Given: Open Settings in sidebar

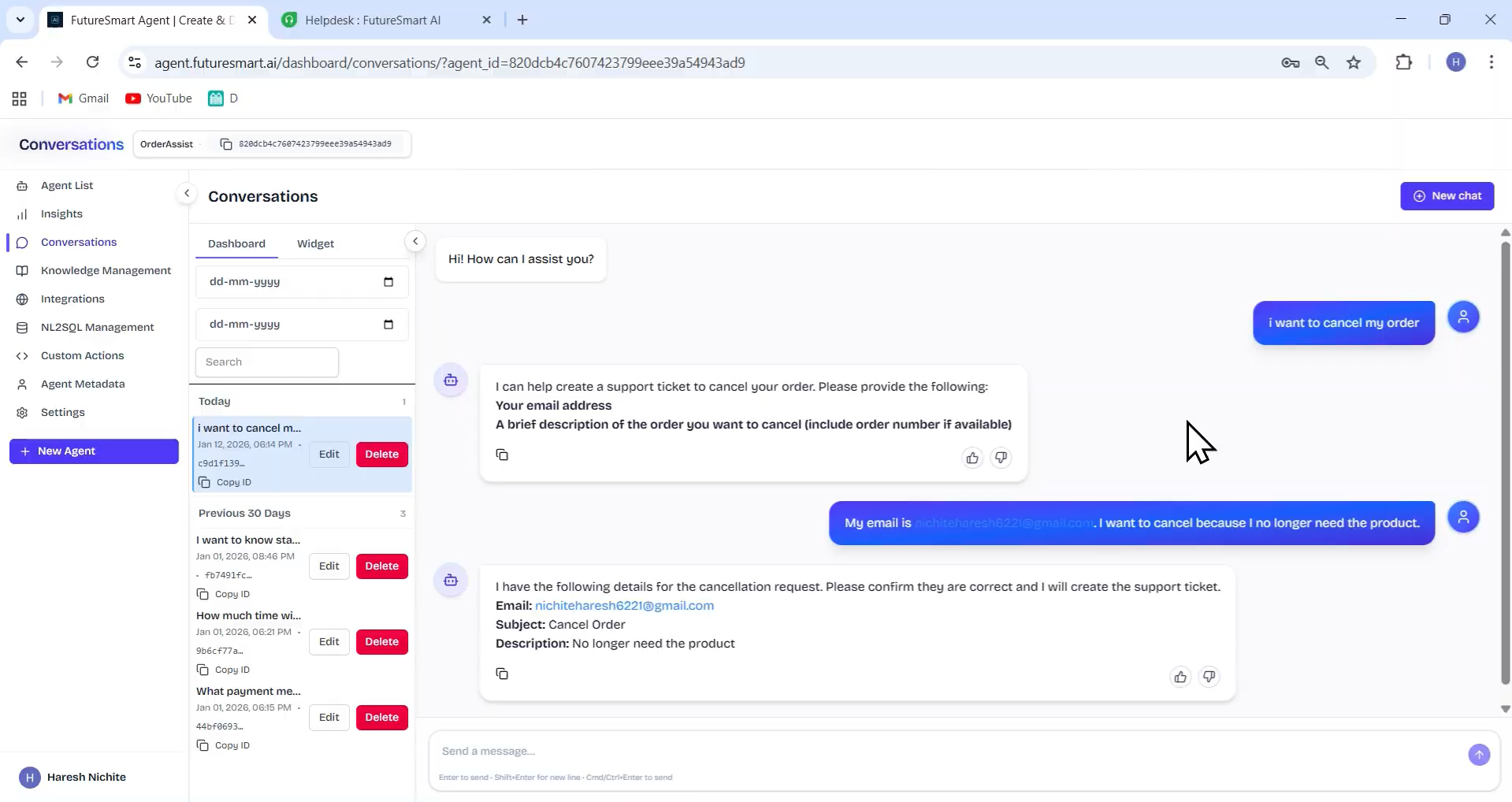Looking at the screenshot, I should click(62, 412).
